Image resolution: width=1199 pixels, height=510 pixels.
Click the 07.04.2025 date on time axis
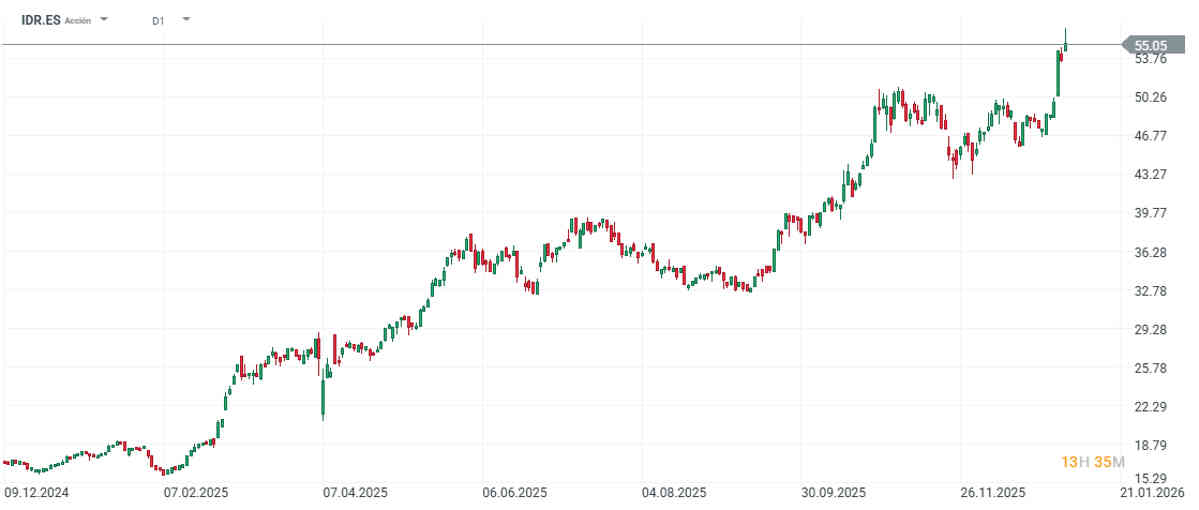(354, 493)
